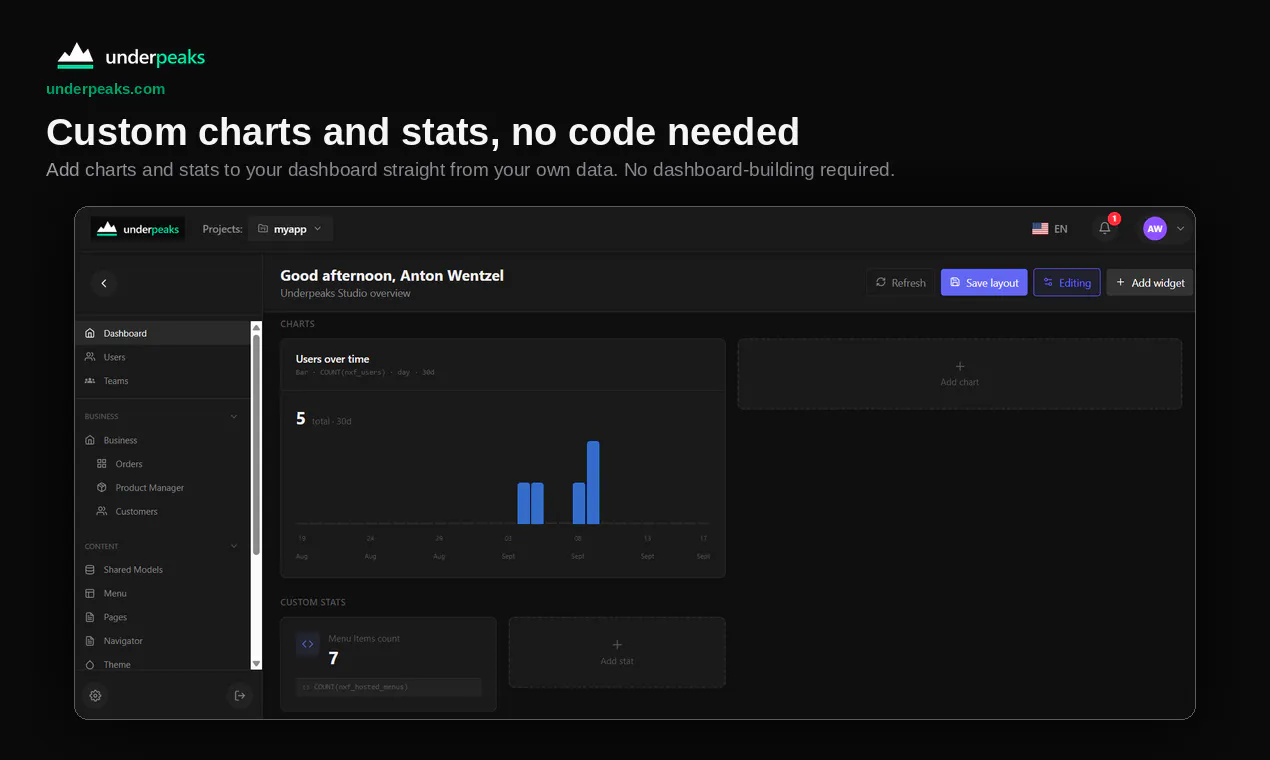This screenshot has height=760, width=1270.
Task: Click the COUNT(nxf_hosted_menus) query text
Action: [361, 687]
